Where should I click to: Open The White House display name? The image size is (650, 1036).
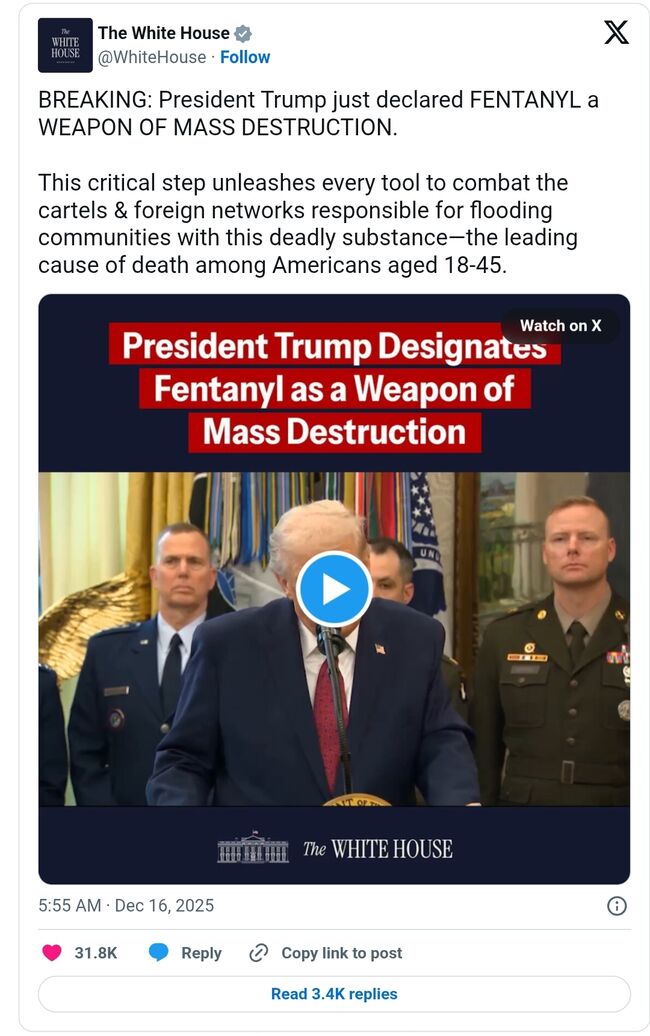(164, 33)
